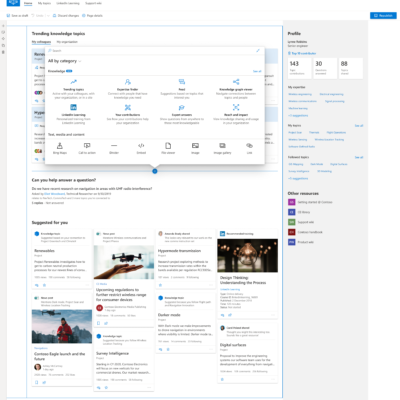Open the Survey Intelligence card title

tap(112, 353)
